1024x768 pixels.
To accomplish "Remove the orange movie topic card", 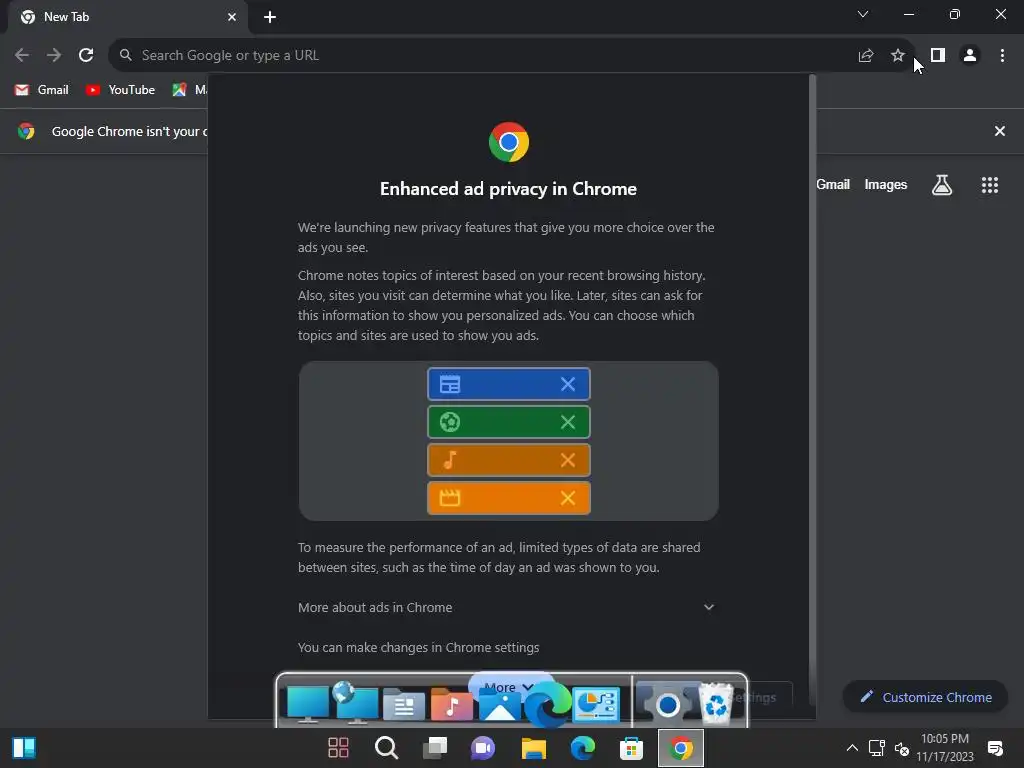I will [568, 498].
